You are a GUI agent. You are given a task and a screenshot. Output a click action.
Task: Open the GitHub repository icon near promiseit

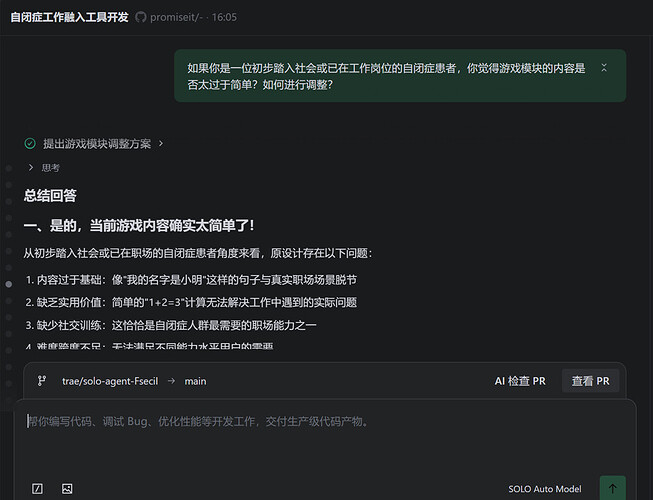141,17
